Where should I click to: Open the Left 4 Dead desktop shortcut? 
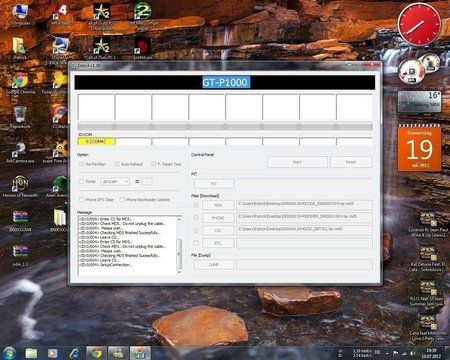60,15
